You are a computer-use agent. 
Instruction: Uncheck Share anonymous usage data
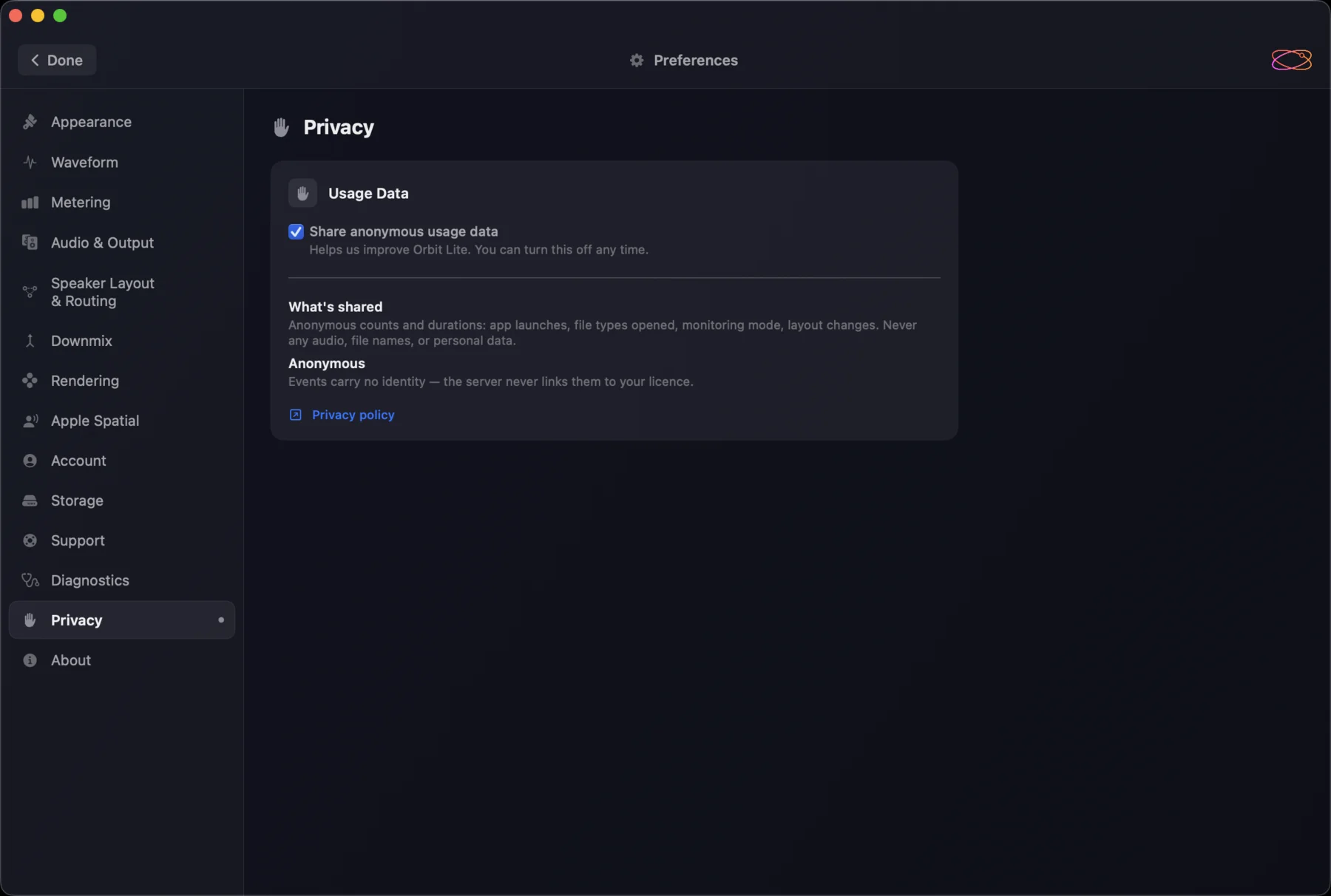[x=296, y=231]
